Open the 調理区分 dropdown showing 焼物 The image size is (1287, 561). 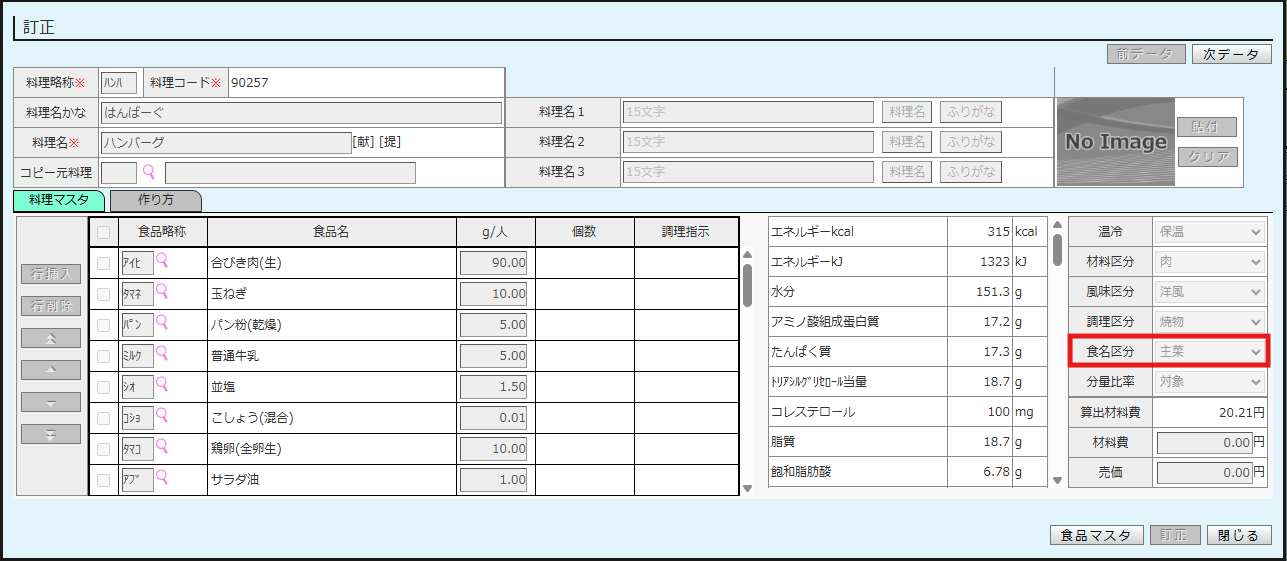coord(1209,322)
